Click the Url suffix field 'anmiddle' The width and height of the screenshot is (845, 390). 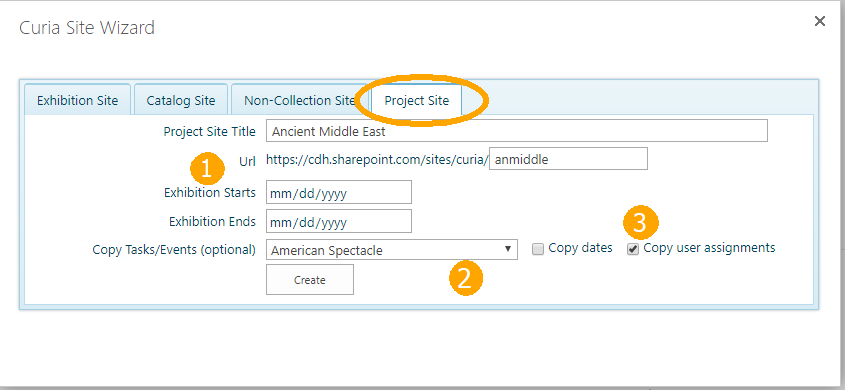tap(568, 159)
